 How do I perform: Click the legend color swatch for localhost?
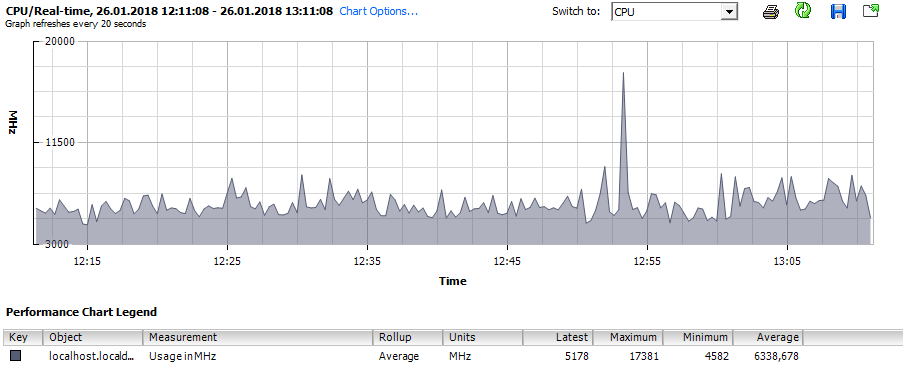click(16, 356)
